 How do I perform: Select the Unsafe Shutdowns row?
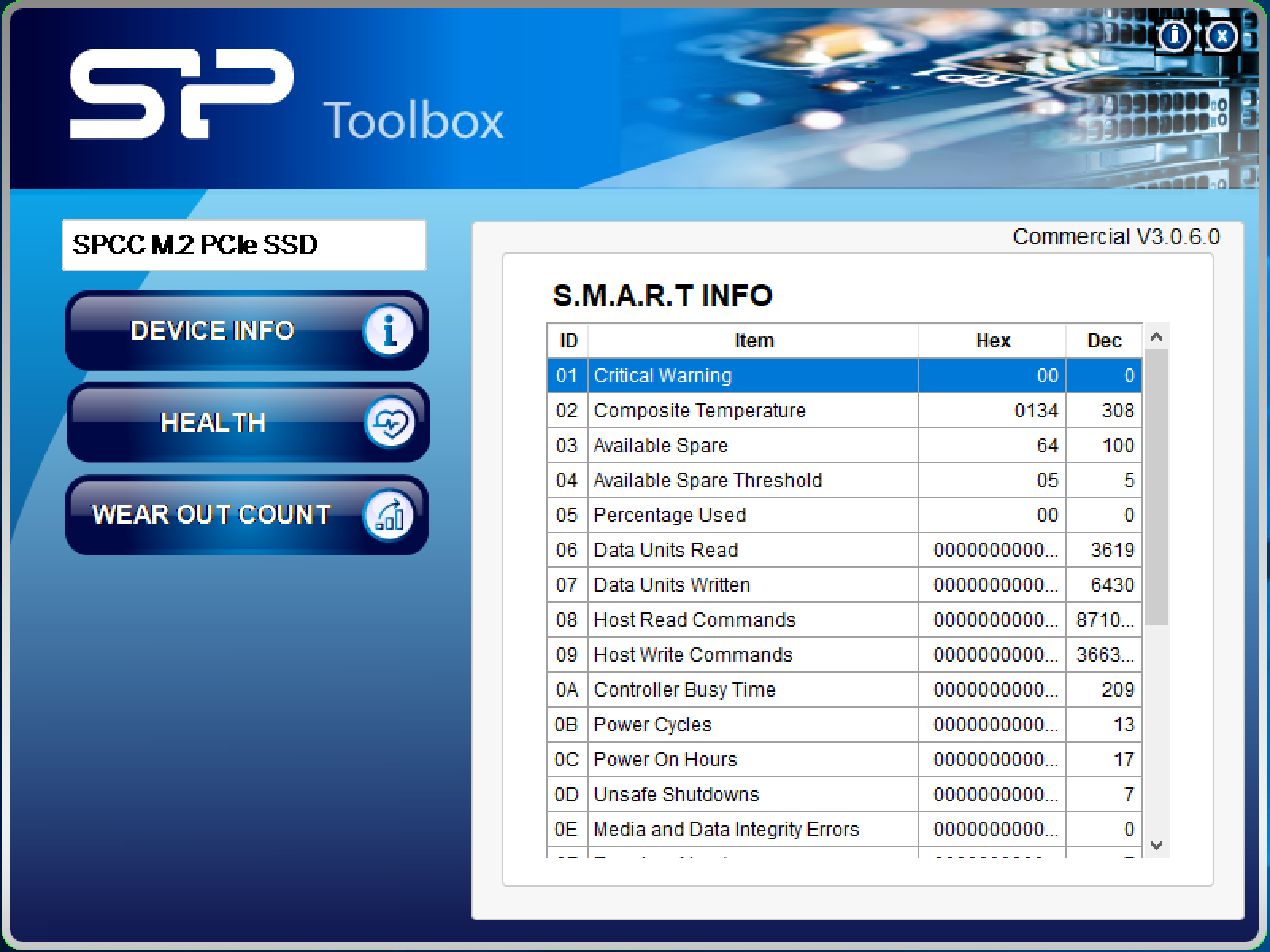(x=845, y=794)
